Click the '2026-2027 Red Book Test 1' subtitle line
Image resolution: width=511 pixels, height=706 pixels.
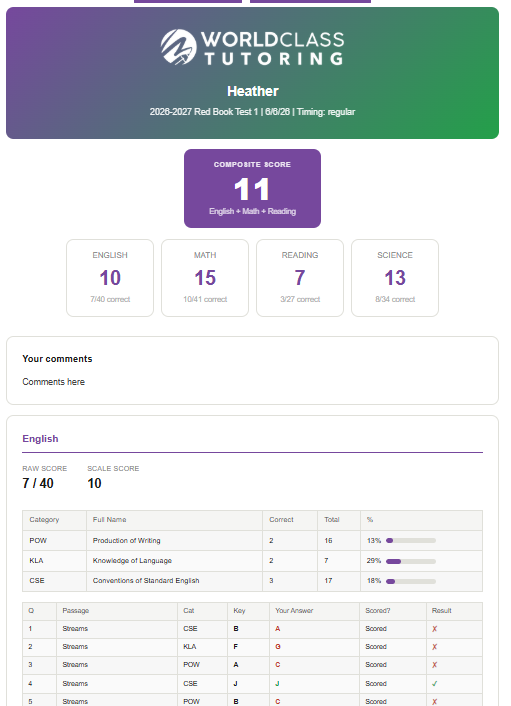(x=252, y=112)
